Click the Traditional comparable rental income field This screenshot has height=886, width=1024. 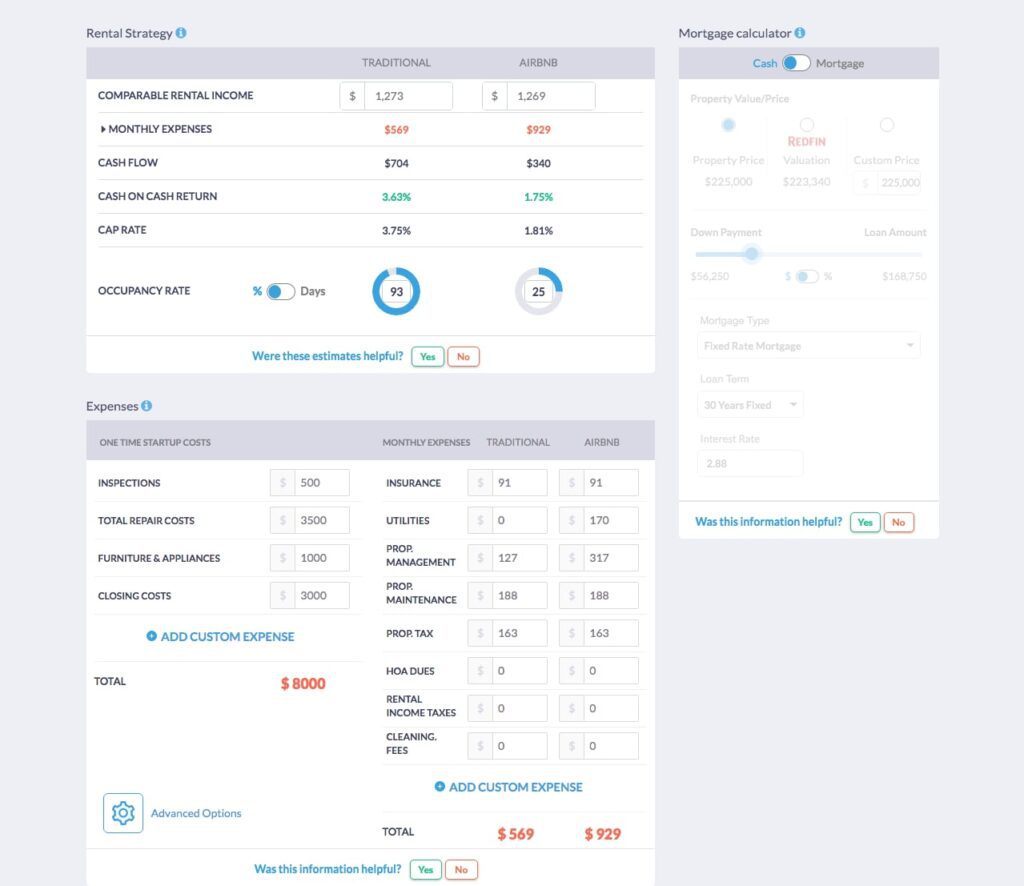click(x=410, y=95)
